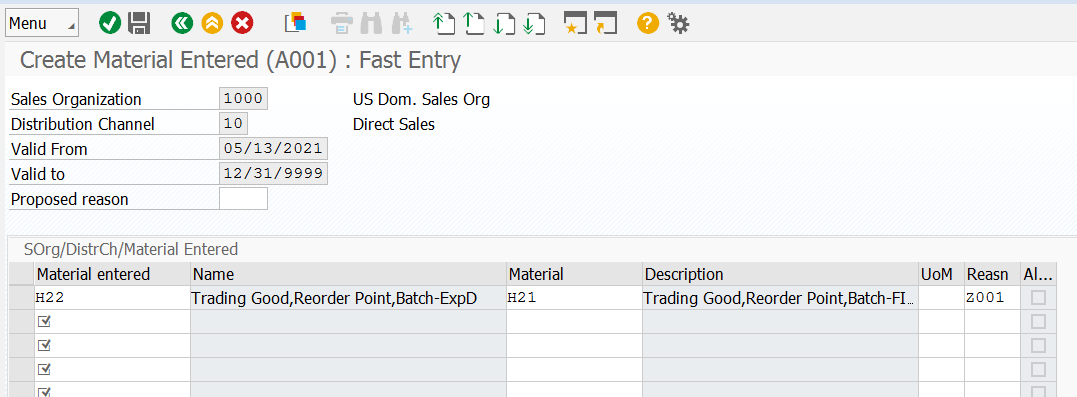Open Help with the question mark icon
The height and width of the screenshot is (397, 1077).
click(x=648, y=23)
